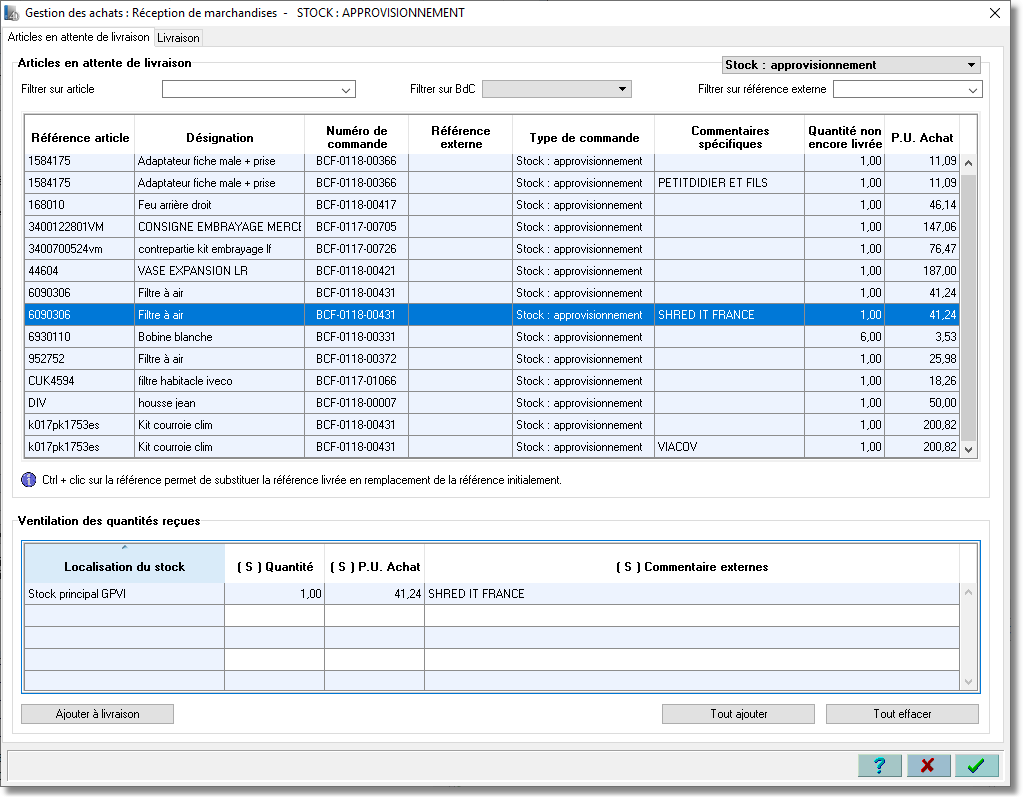Screen dimensions: 1023x799
Task: Select the 44604 VASE EXPANSION LR row
Action: pyautogui.click(x=492, y=271)
